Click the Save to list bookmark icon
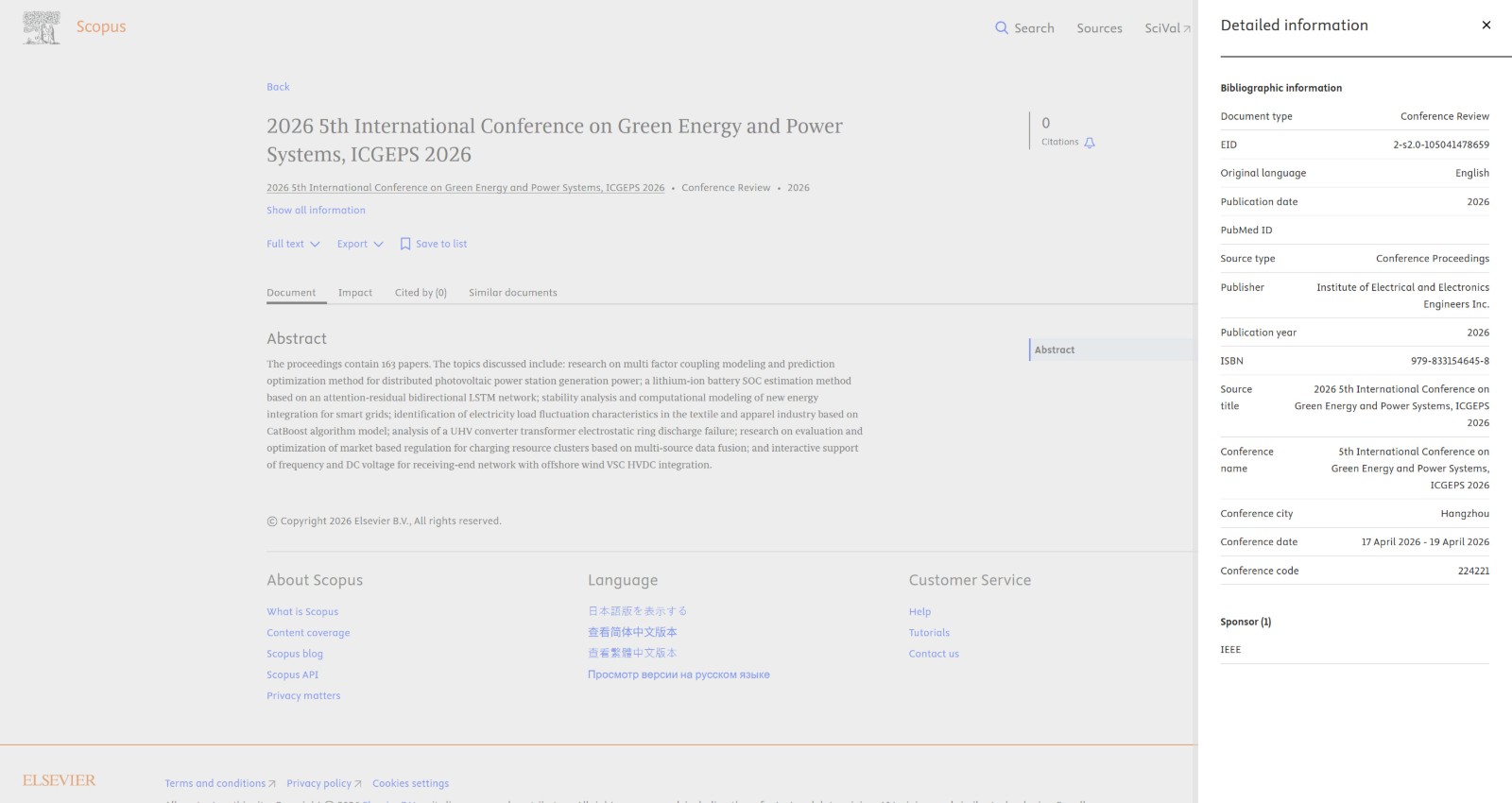This screenshot has width=1512, height=803. click(405, 244)
